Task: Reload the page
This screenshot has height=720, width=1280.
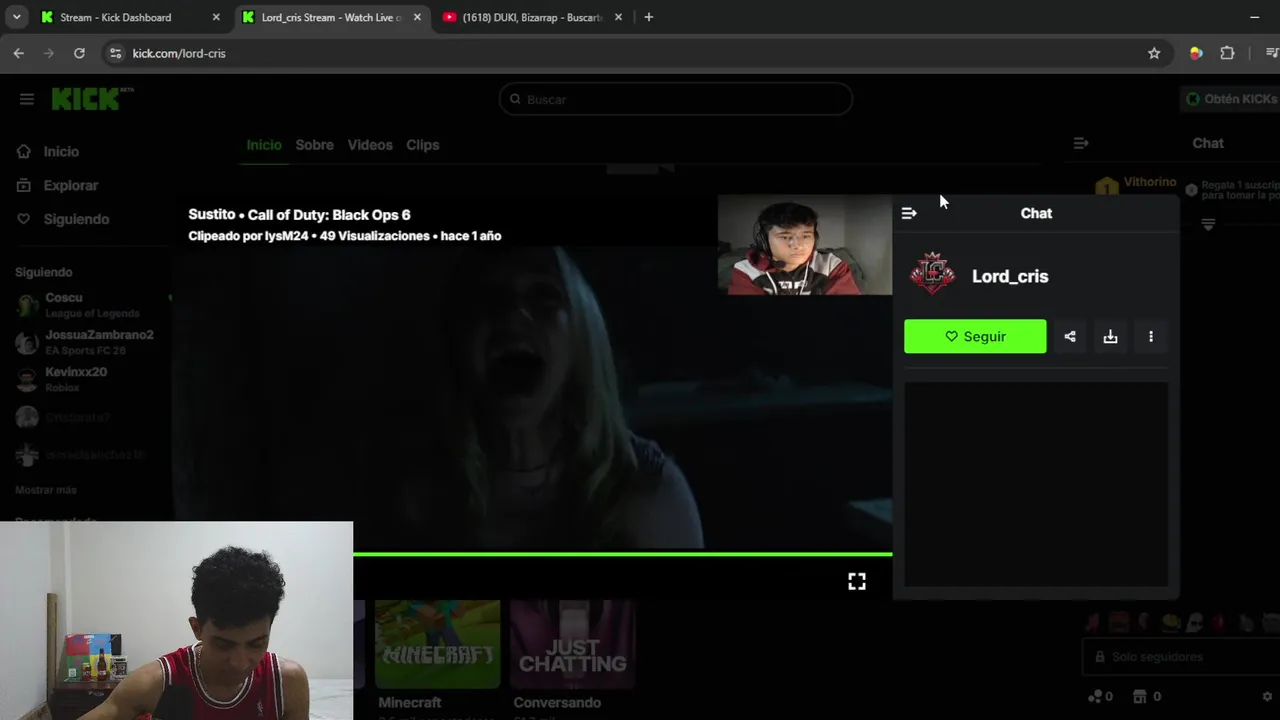Action: 79,53
